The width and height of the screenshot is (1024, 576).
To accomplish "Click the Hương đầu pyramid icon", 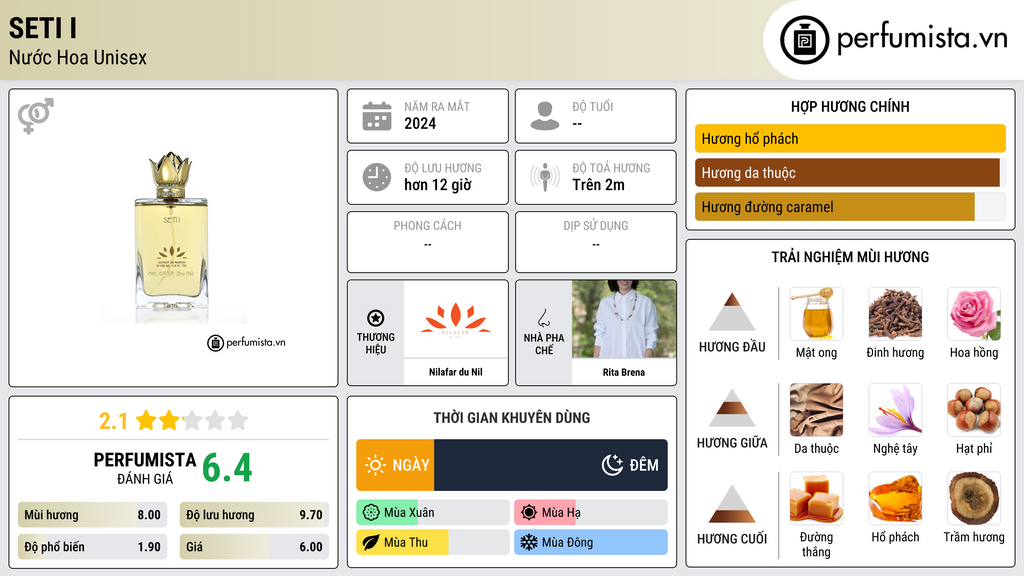I will 731,312.
